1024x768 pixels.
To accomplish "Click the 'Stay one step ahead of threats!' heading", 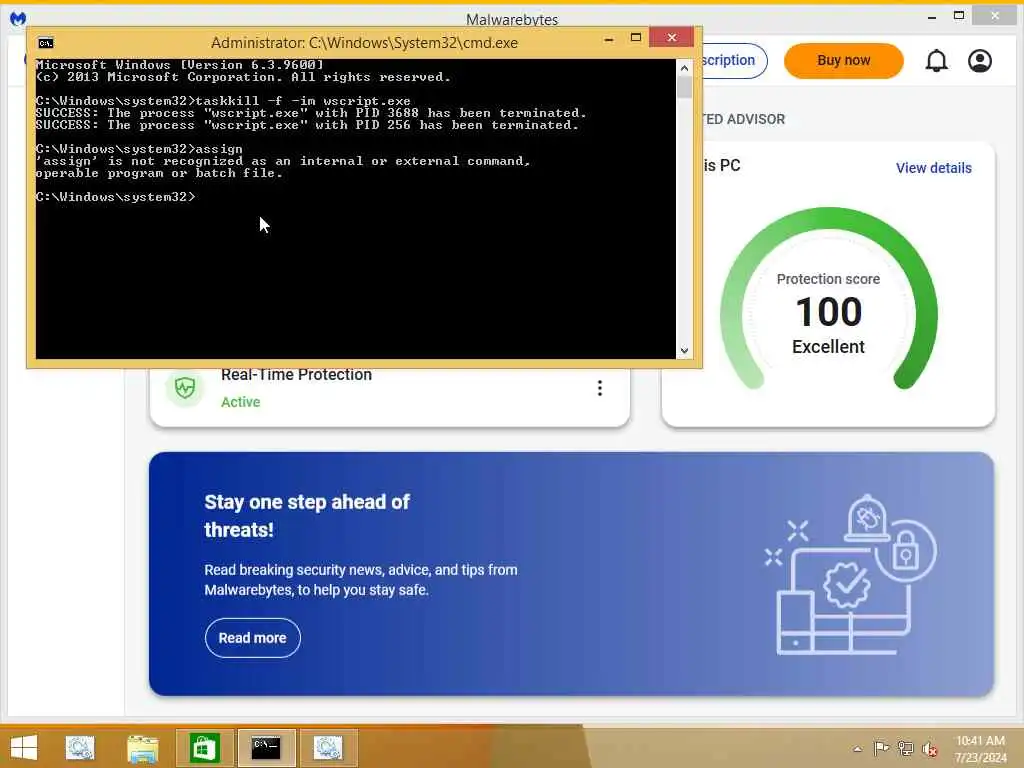I will [x=307, y=515].
